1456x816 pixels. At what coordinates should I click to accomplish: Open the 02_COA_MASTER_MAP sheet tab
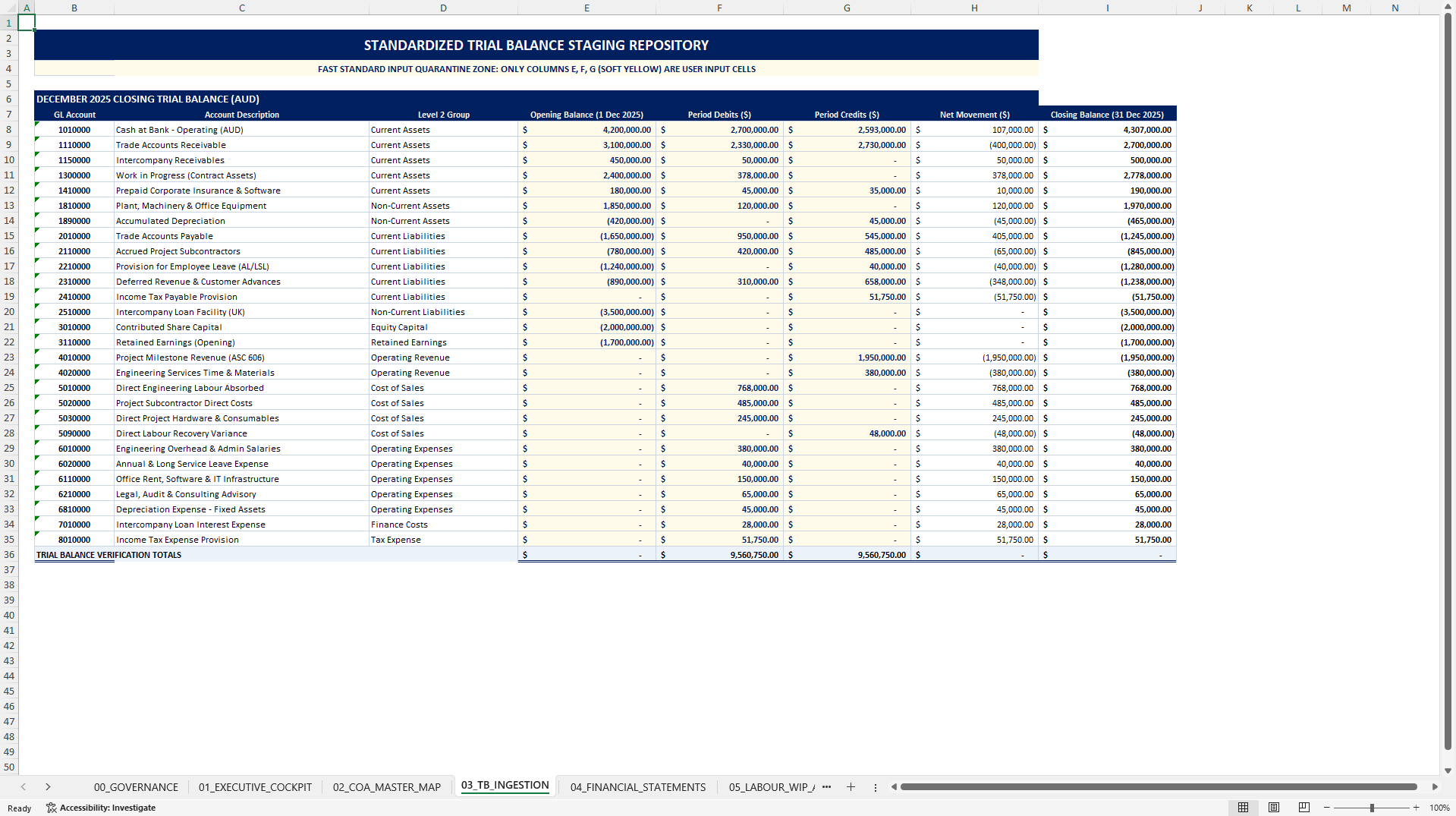coord(386,787)
